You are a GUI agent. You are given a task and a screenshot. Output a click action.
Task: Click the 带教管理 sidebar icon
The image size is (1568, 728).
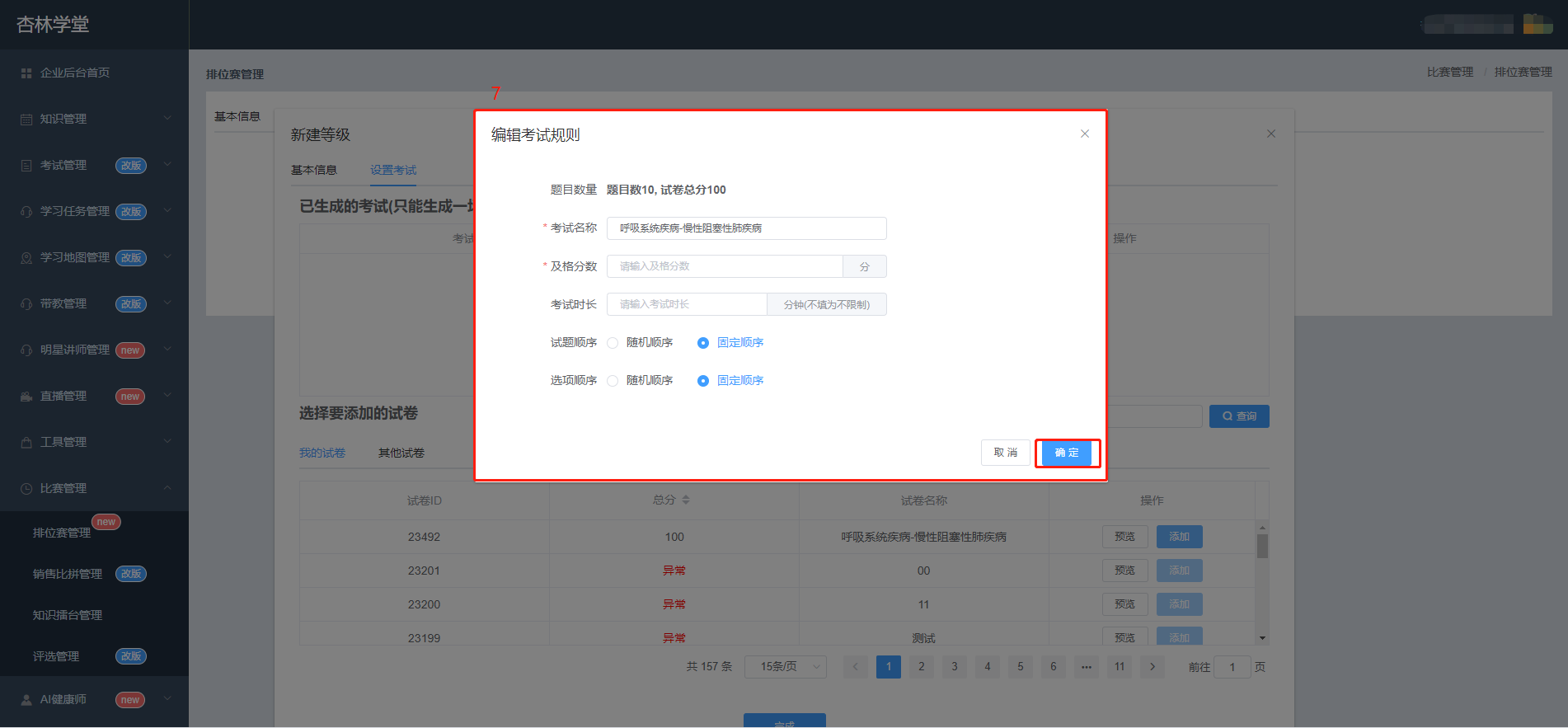point(26,304)
